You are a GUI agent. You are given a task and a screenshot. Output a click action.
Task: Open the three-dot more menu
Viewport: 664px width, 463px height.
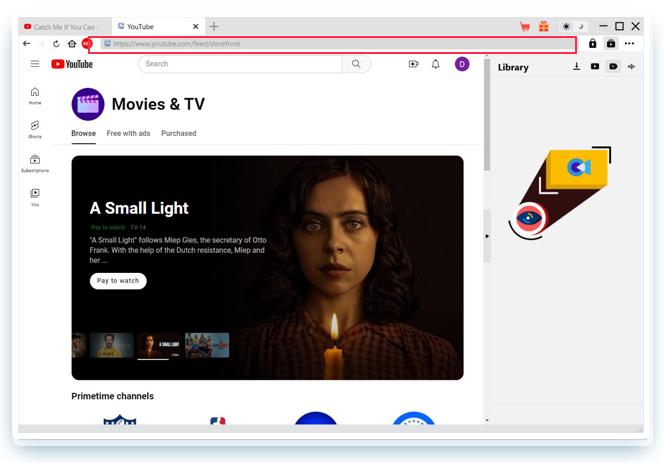click(629, 43)
